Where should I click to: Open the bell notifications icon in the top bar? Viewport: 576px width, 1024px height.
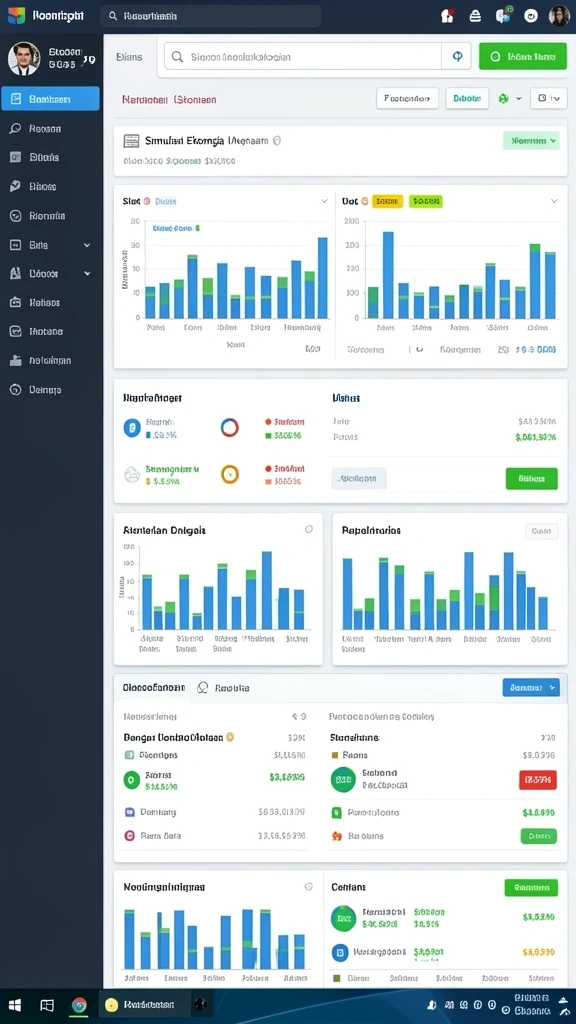tap(475, 16)
